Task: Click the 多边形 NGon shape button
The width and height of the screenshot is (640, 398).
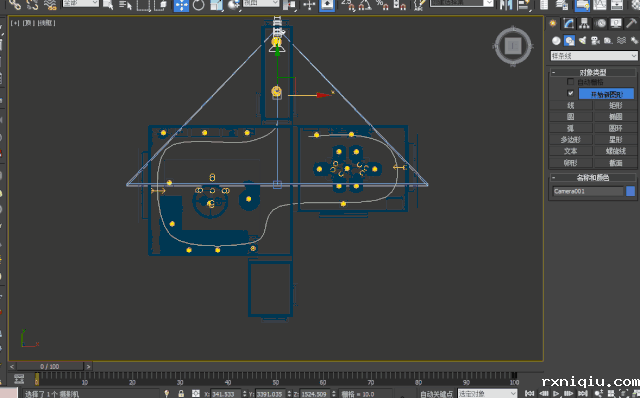Action: [x=571, y=140]
